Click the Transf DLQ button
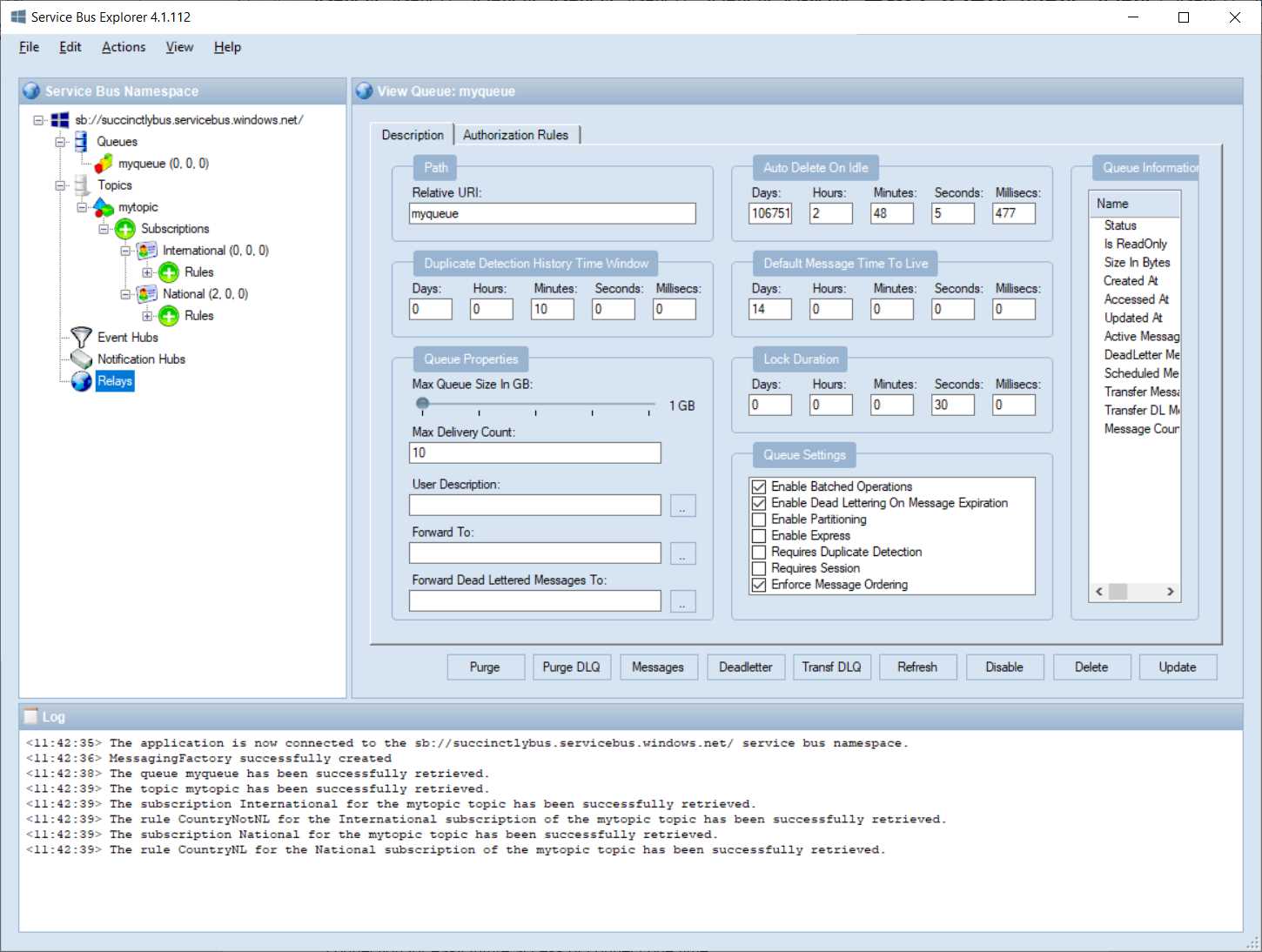This screenshot has height=952, width=1262. point(832,667)
